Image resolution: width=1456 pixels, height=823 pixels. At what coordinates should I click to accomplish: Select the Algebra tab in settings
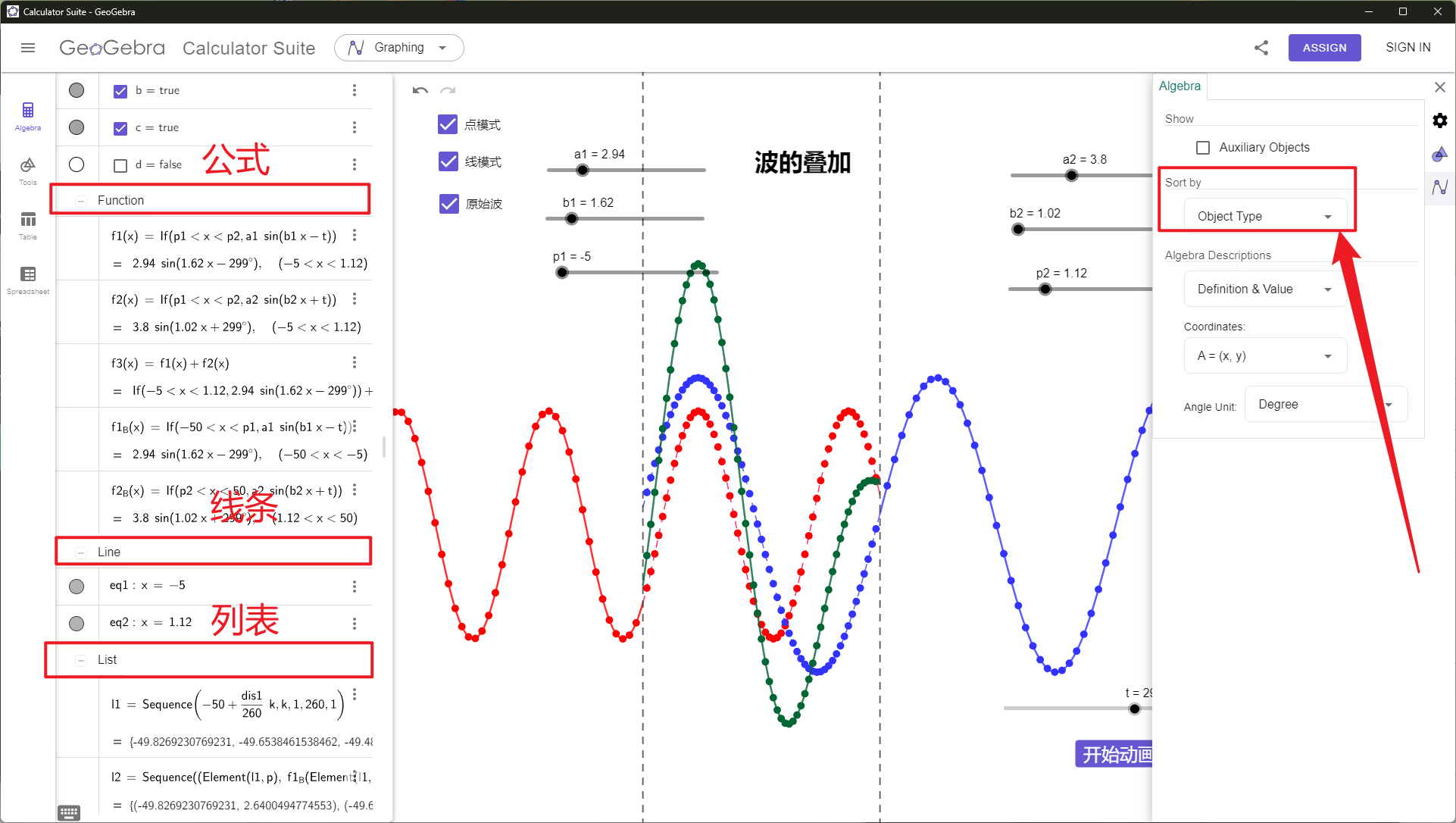click(x=1179, y=86)
